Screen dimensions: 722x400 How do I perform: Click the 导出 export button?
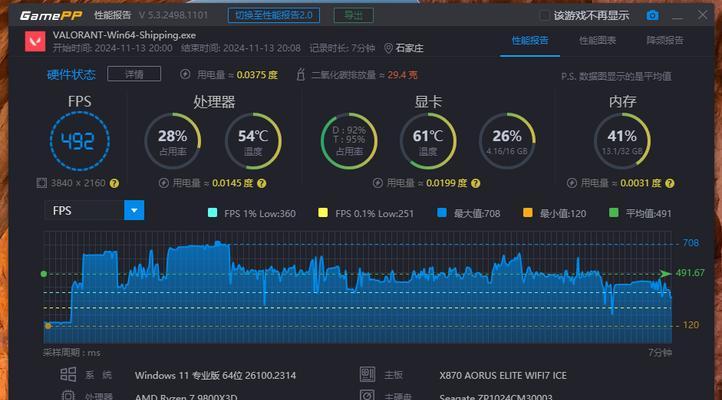click(x=354, y=15)
